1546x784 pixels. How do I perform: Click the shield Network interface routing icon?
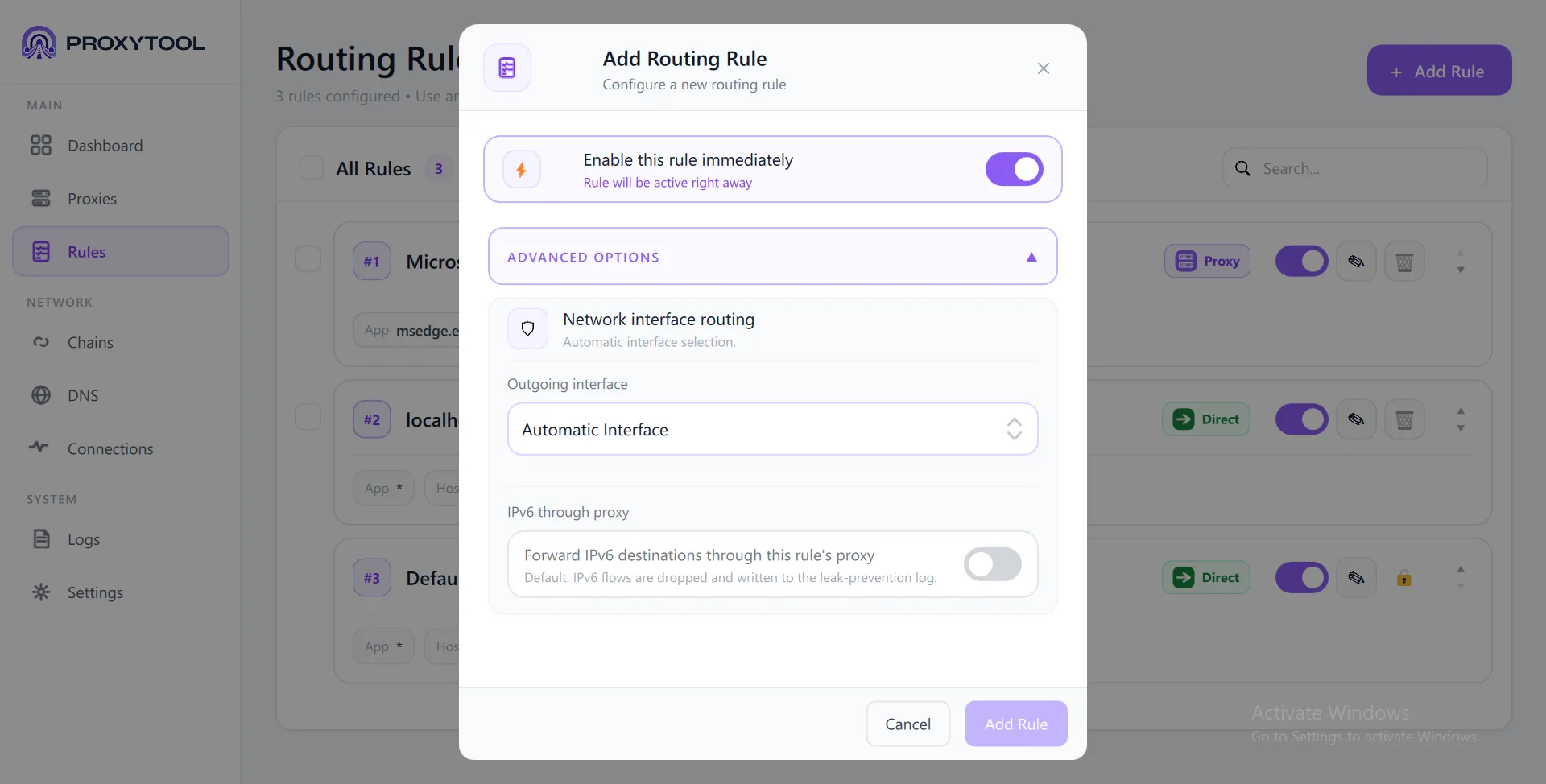coord(528,328)
